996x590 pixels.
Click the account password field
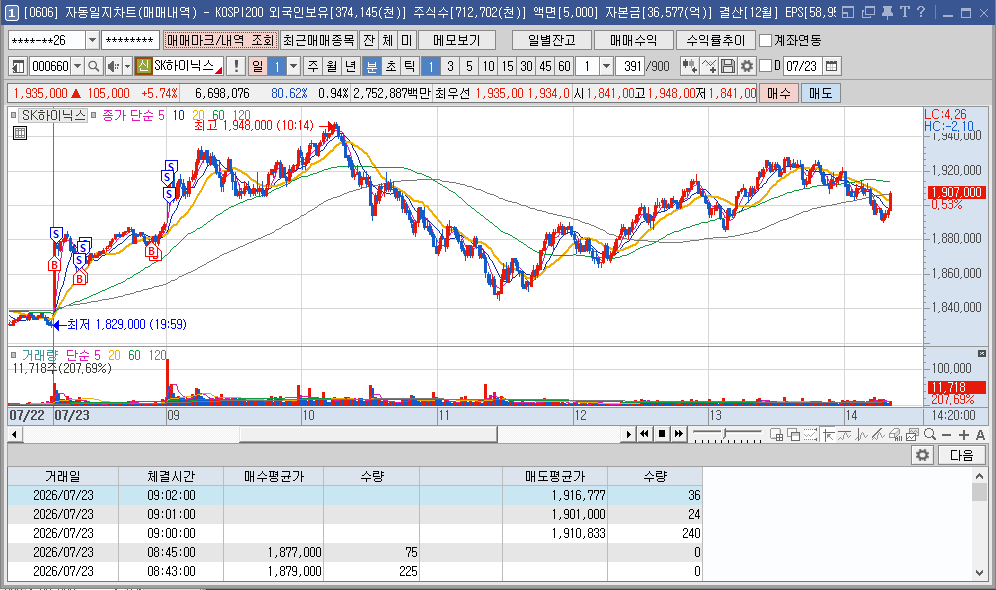point(130,40)
